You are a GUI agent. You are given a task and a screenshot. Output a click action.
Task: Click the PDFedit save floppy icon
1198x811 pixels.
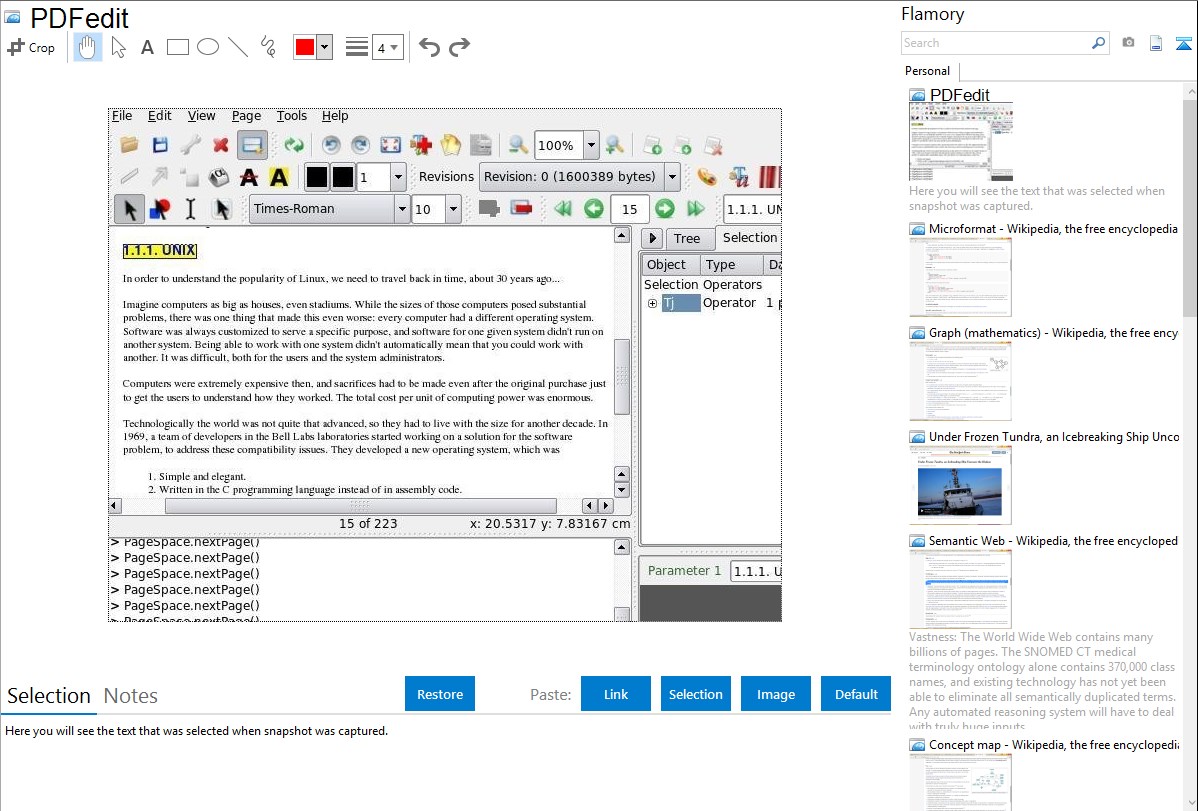(x=160, y=144)
